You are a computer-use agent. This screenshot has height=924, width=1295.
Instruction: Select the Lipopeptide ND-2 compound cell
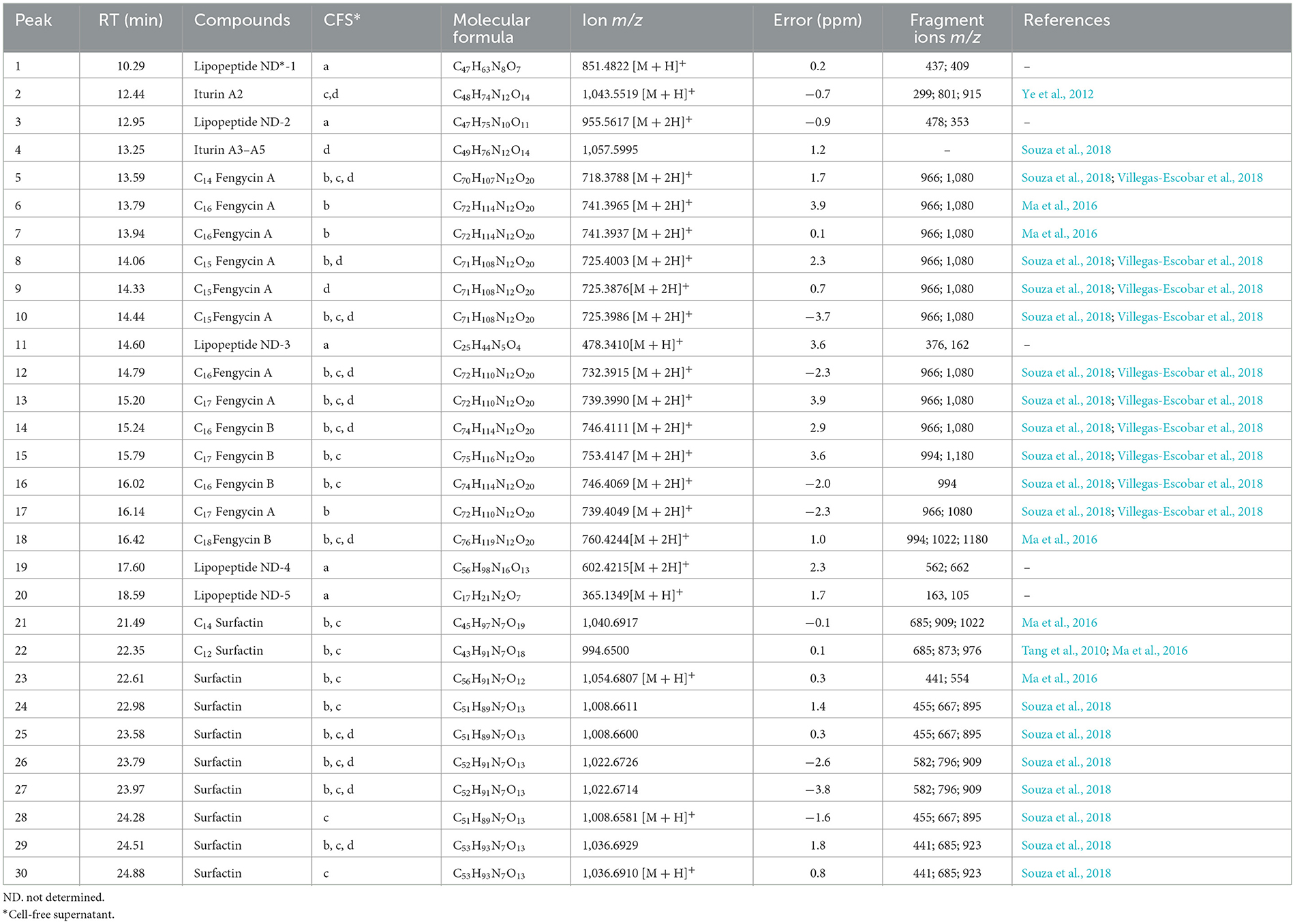tap(242, 122)
